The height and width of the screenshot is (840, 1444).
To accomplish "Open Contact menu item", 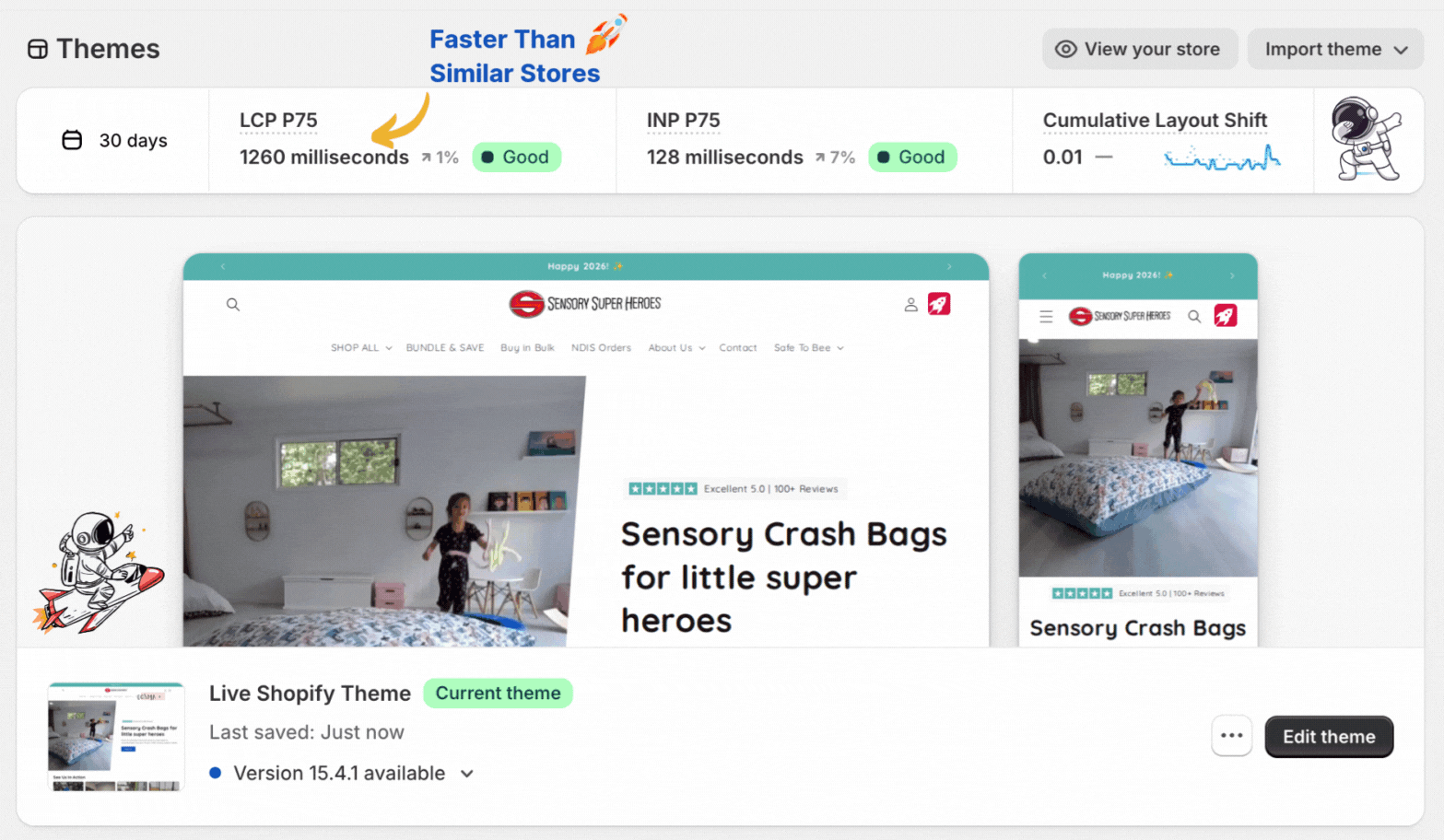I will pos(738,348).
